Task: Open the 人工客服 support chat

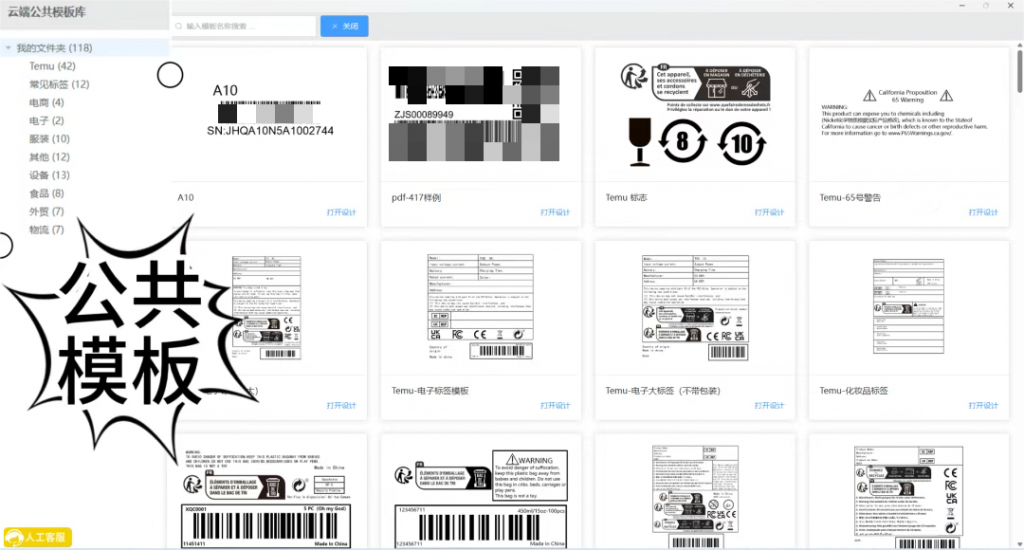Action: pyautogui.click(x=38, y=538)
